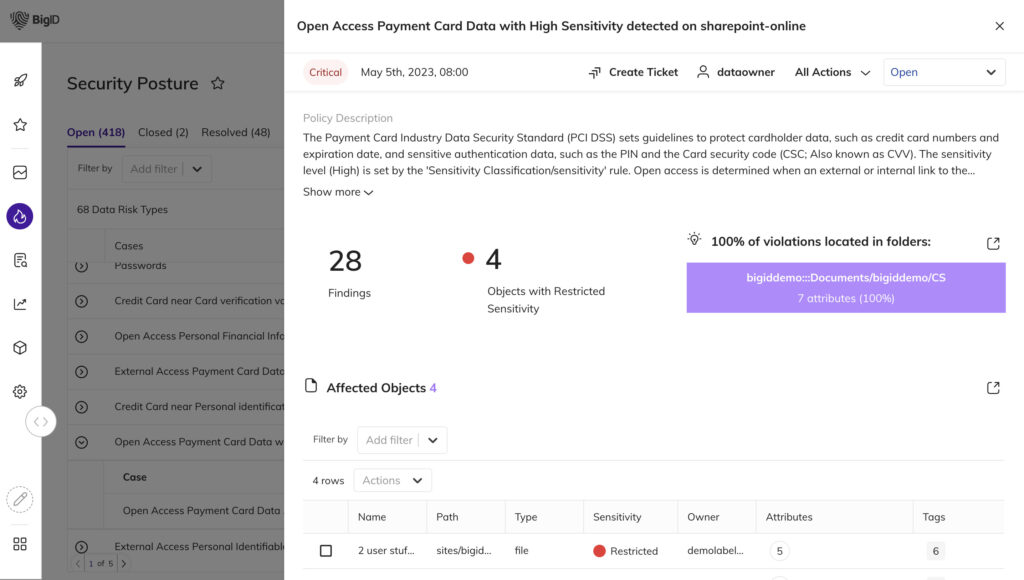Expand Show more in policy description
This screenshot has width=1024, height=580.
pos(338,192)
